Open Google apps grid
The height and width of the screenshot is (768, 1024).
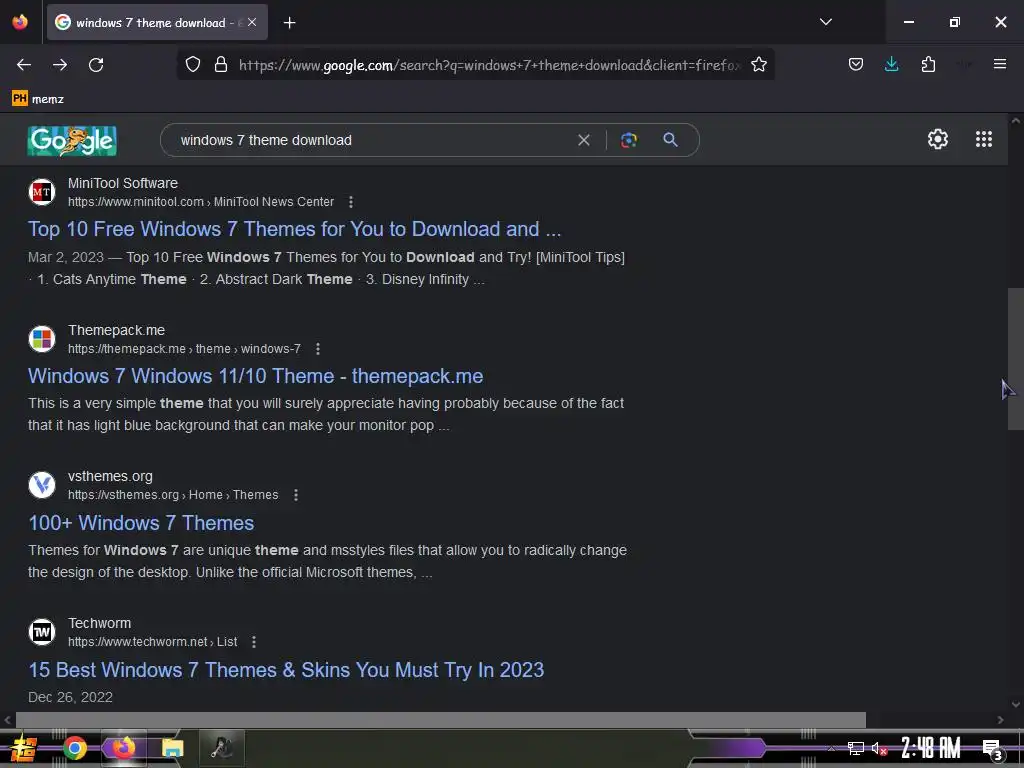(x=984, y=139)
